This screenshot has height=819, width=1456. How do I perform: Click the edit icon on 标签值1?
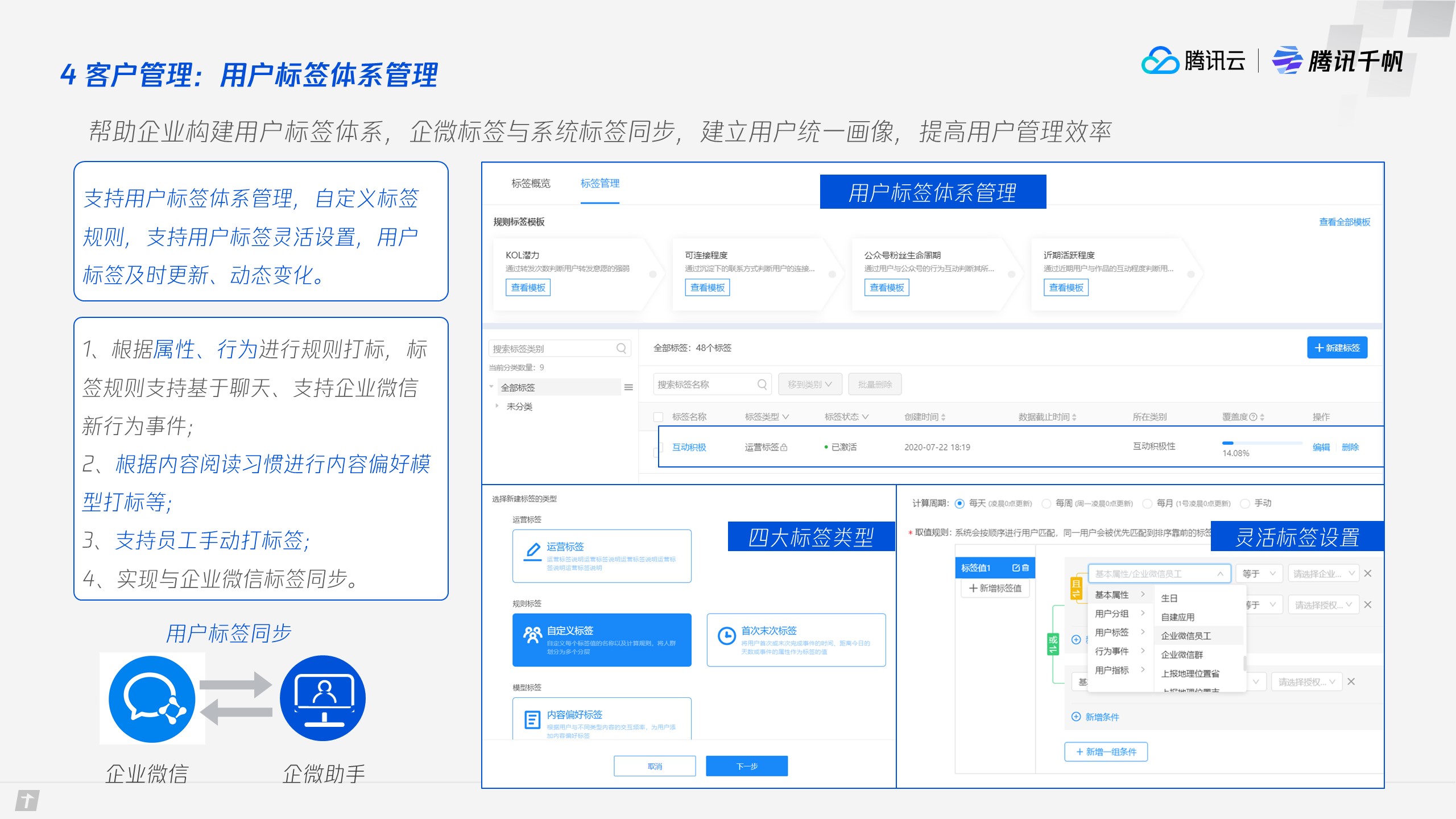coord(1016,568)
